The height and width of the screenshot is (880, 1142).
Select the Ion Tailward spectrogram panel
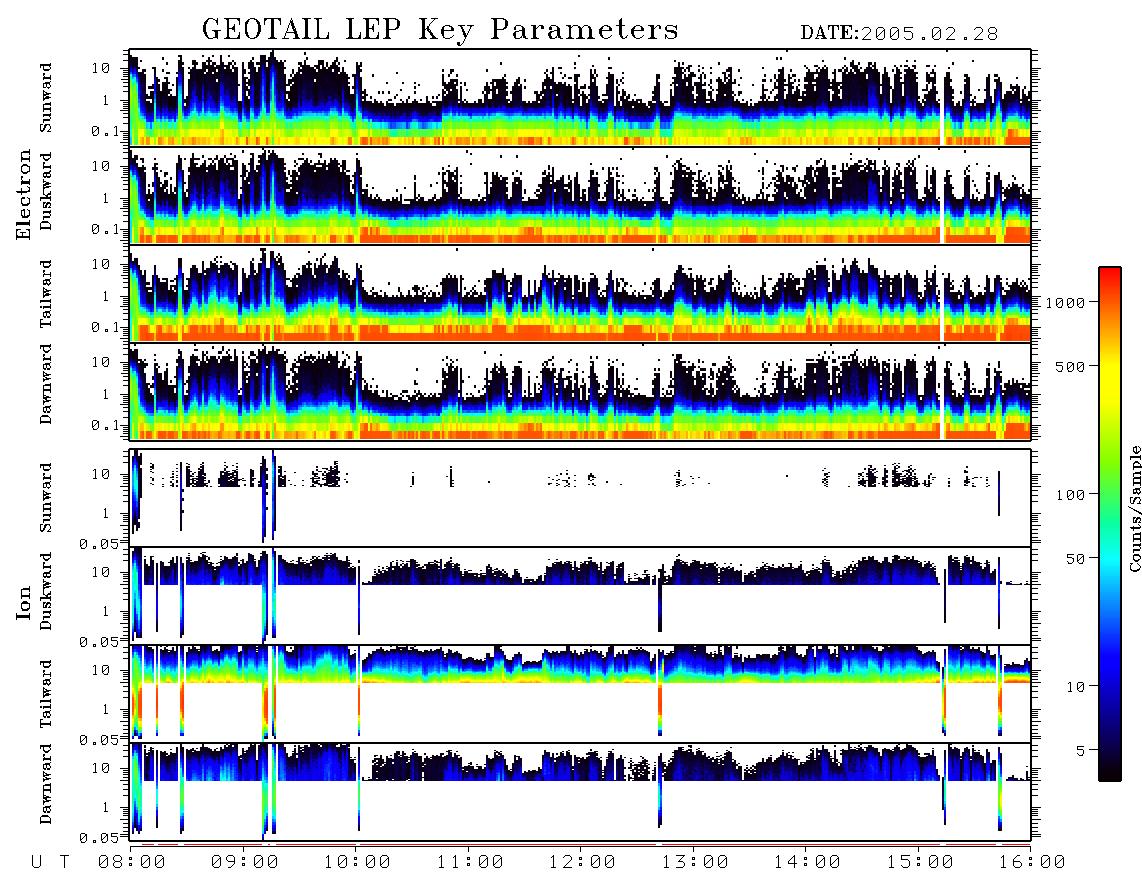pyautogui.click(x=580, y=693)
